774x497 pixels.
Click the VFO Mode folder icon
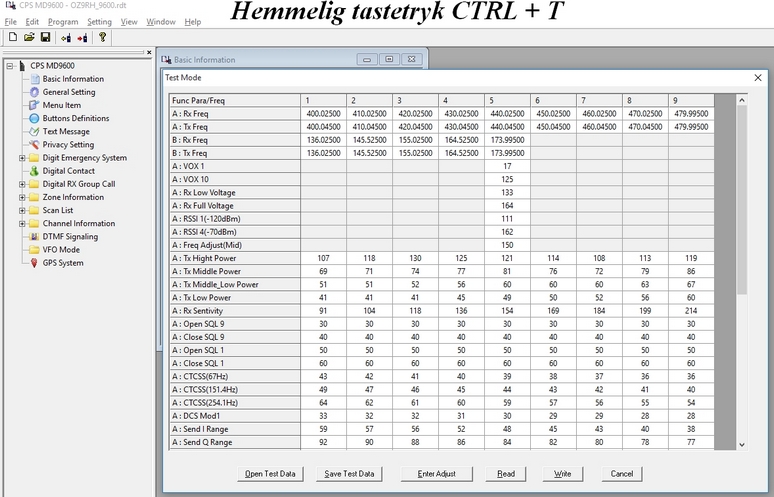click(x=34, y=250)
